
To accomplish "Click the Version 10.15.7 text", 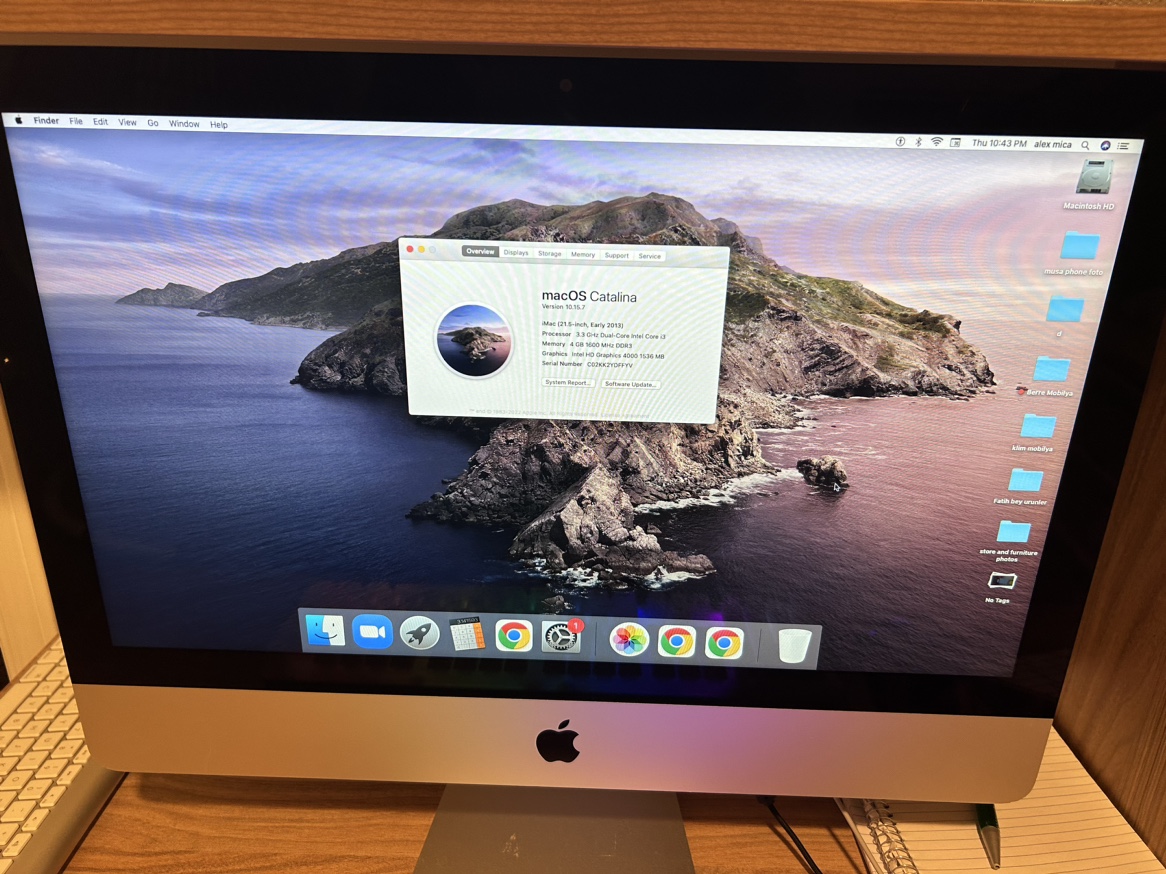I will (563, 306).
